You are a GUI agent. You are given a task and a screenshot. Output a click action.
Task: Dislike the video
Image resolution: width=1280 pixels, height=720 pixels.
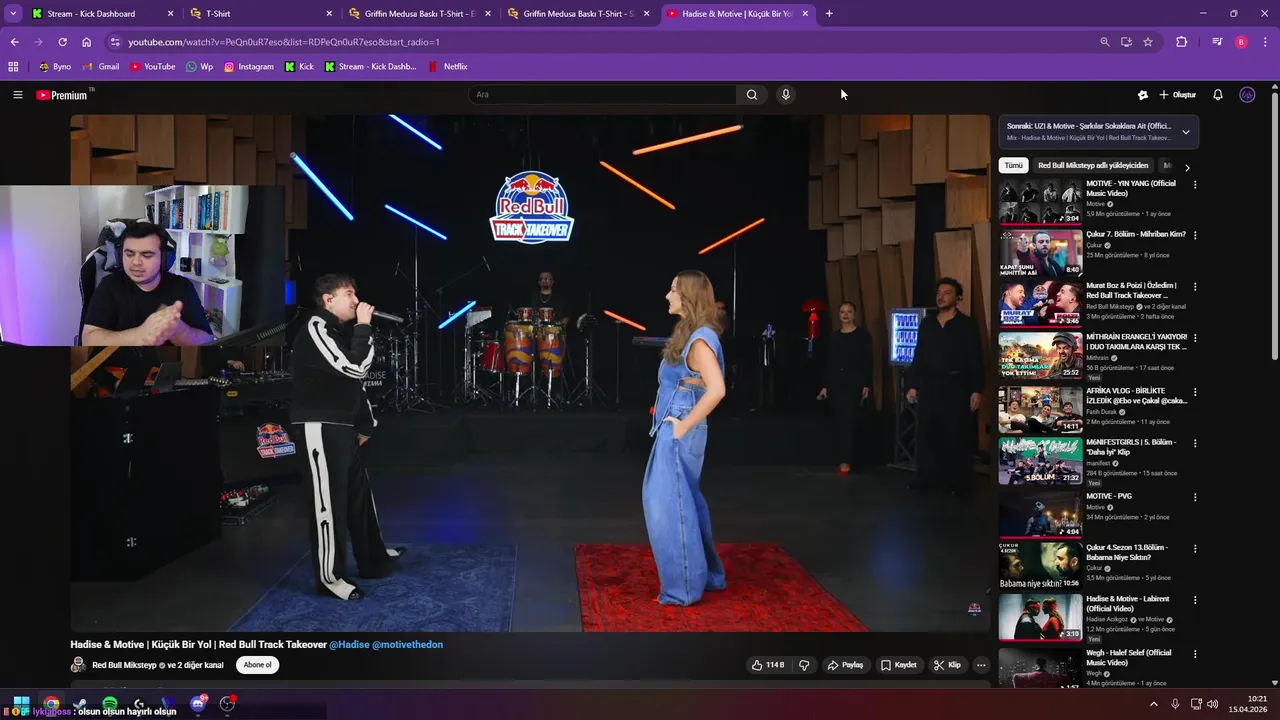804,665
